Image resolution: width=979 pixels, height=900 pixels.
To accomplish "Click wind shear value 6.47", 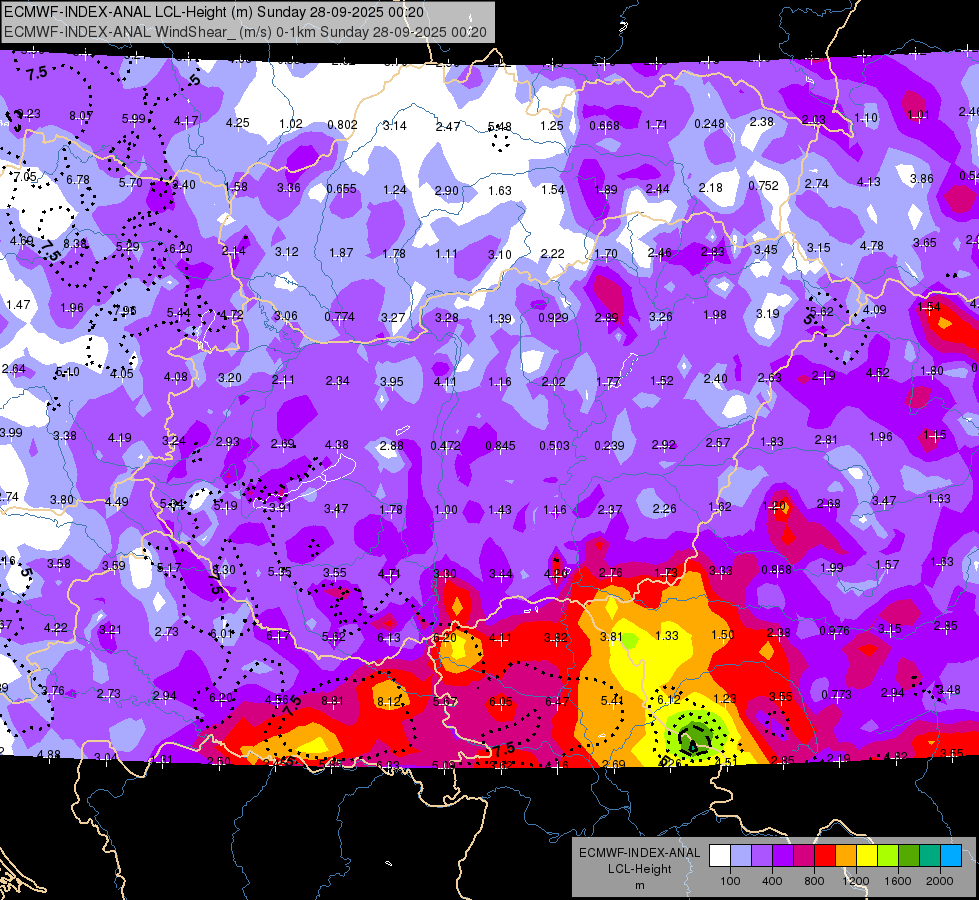I will pos(556,701).
